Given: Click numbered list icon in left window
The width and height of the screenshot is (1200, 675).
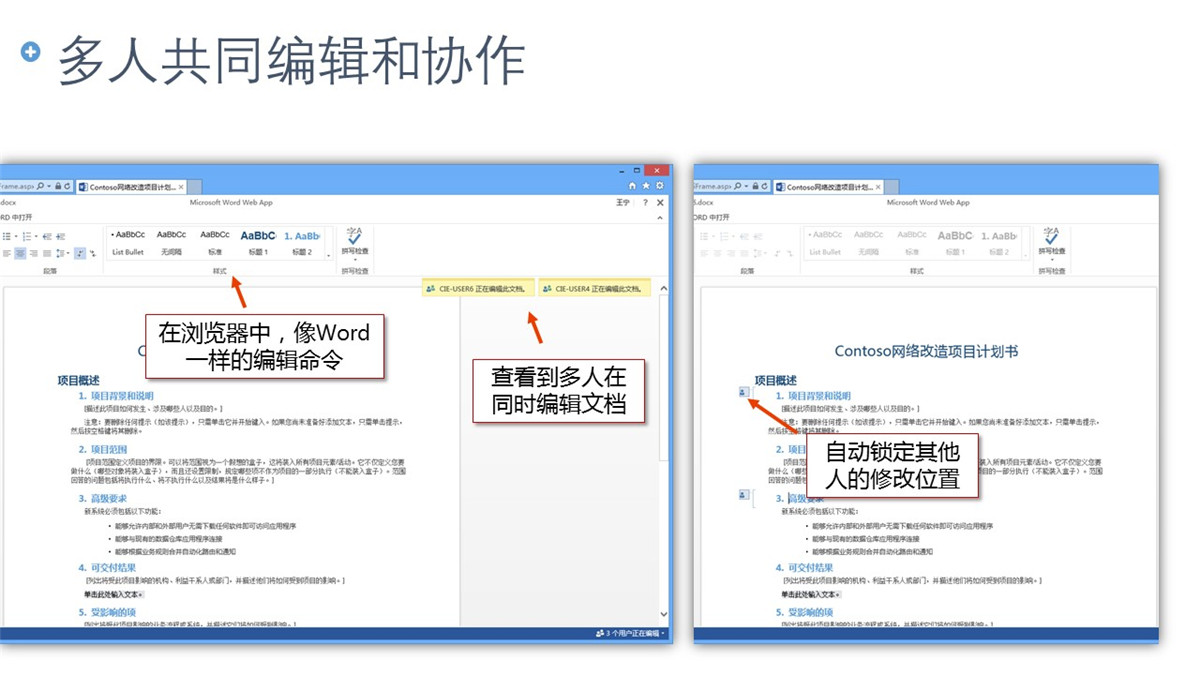Looking at the screenshot, I should coord(27,236).
